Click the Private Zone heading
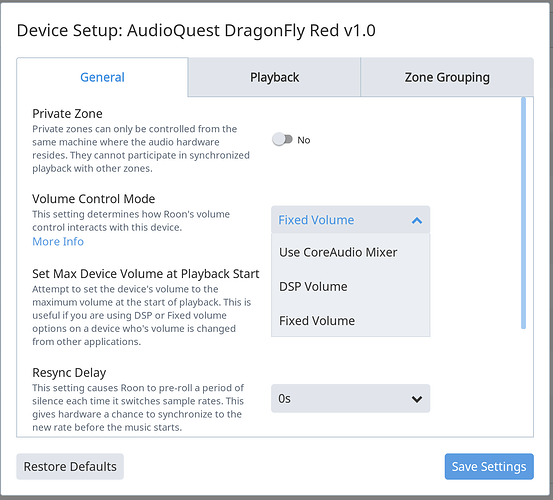Viewport: 553px width, 500px height. (67, 114)
